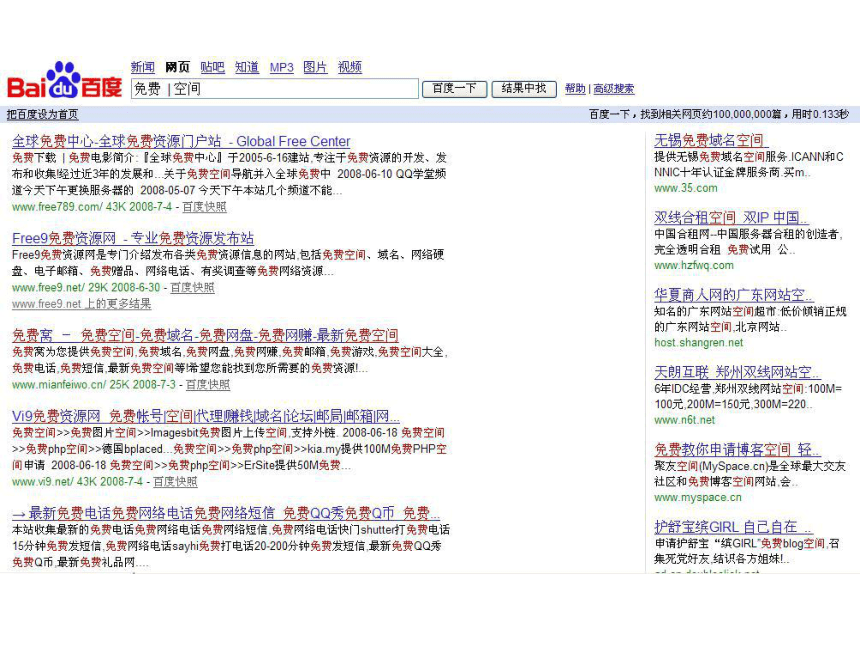The image size is (860, 645).
Task: Open ad 双线合租空间 双IP 中国
Action: (x=731, y=218)
